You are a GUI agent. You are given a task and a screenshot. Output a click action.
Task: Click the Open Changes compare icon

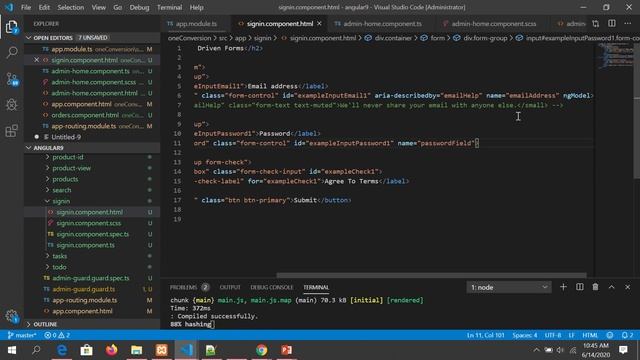596,24
